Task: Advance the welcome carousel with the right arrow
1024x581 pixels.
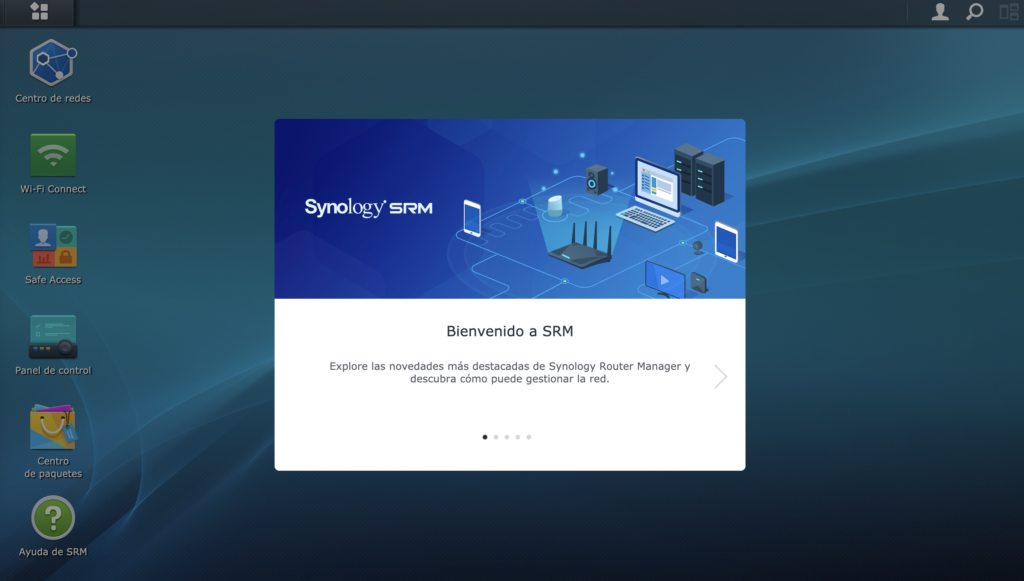Action: [x=720, y=377]
